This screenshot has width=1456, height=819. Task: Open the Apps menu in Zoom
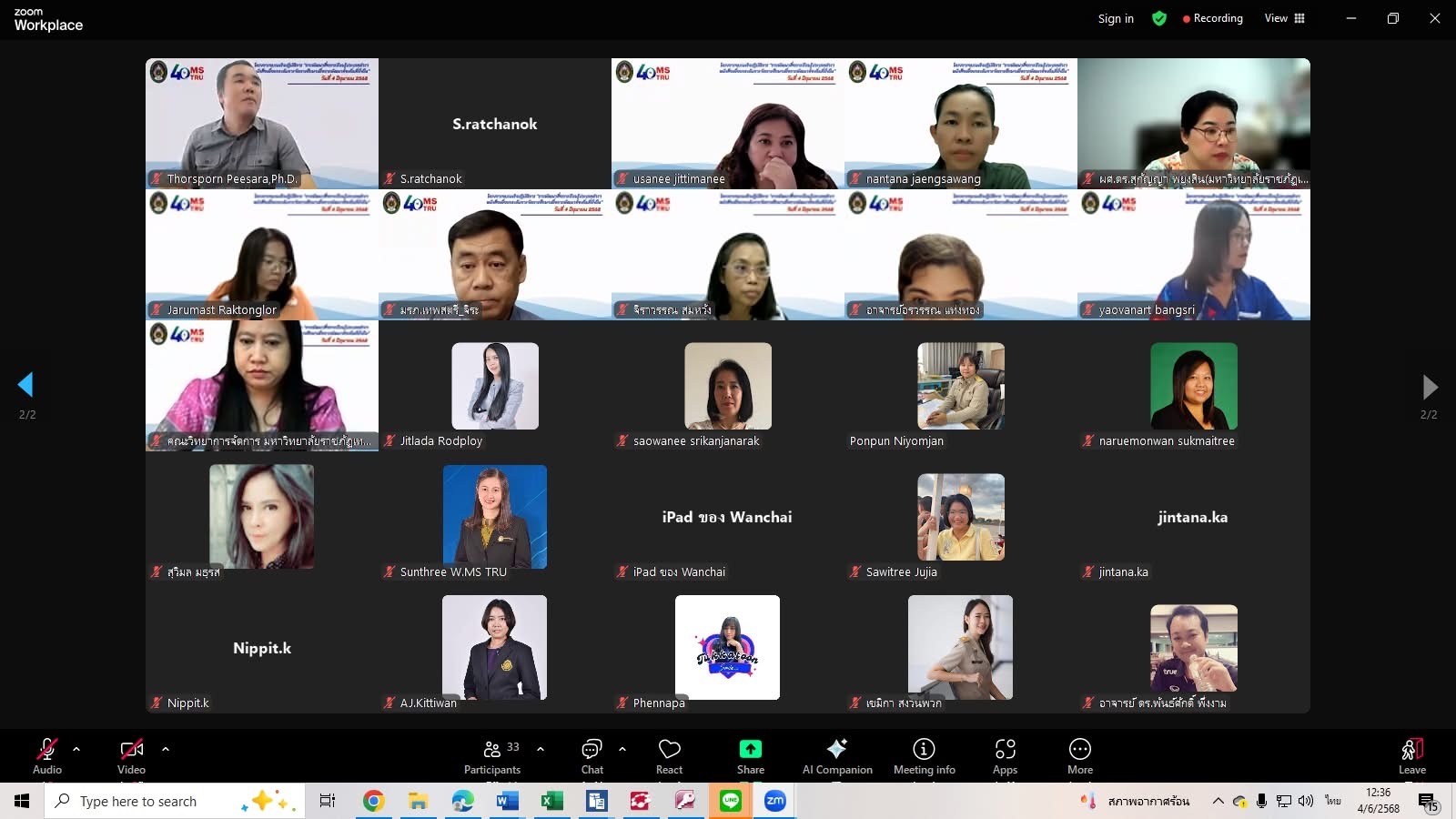tap(1005, 755)
